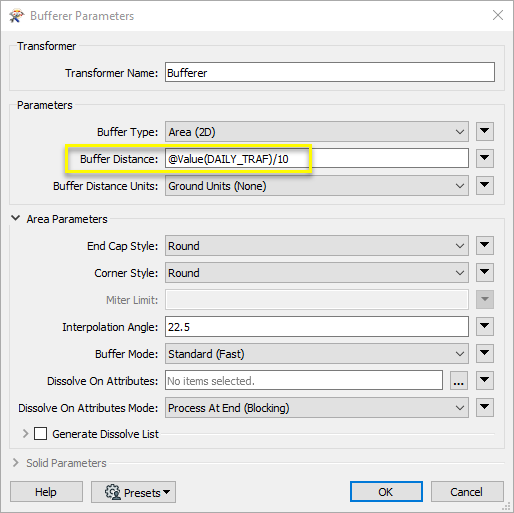Image resolution: width=514 pixels, height=513 pixels.
Task: Confirm with the OK button
Action: click(386, 492)
